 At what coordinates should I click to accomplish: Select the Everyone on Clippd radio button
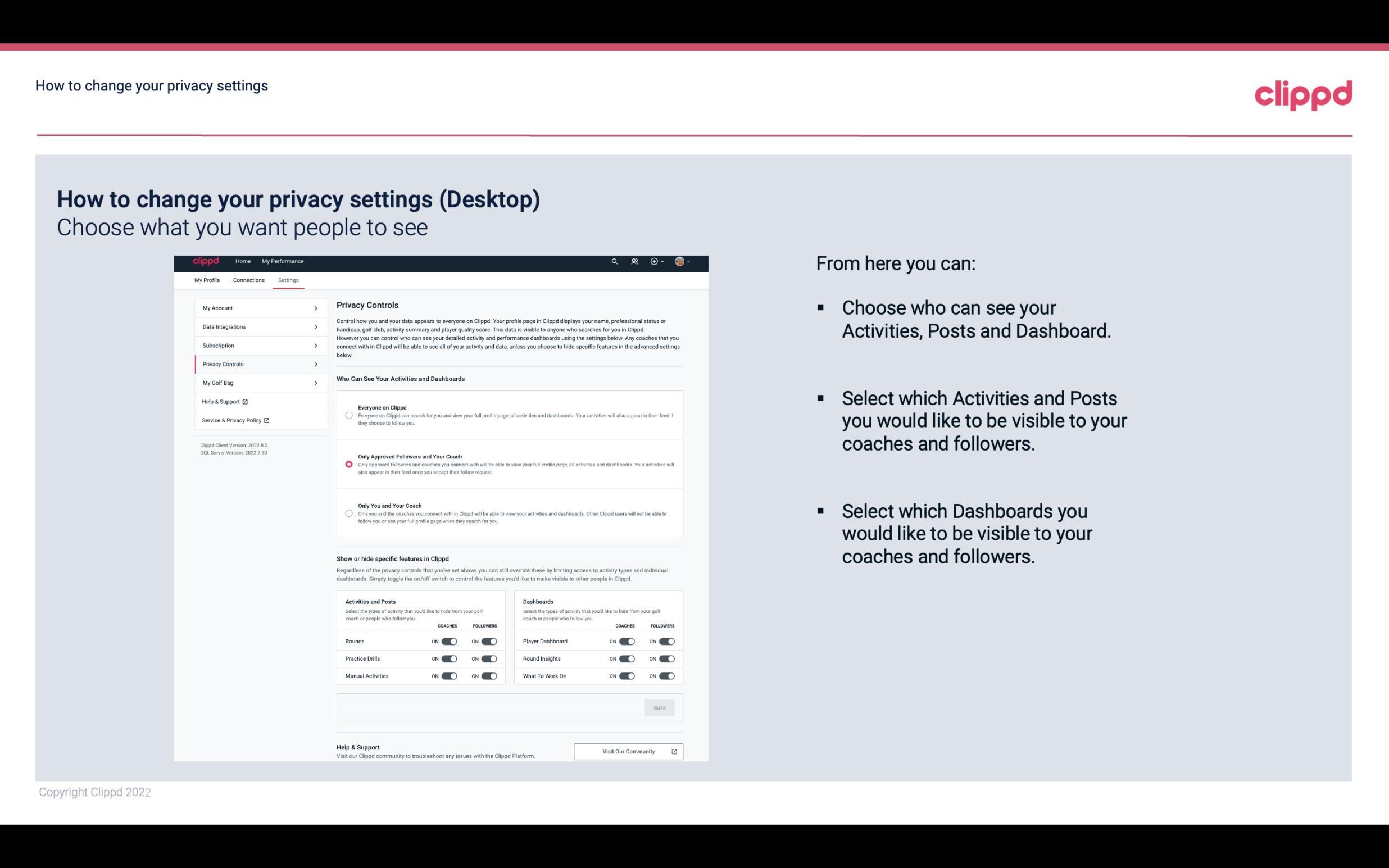point(349,415)
